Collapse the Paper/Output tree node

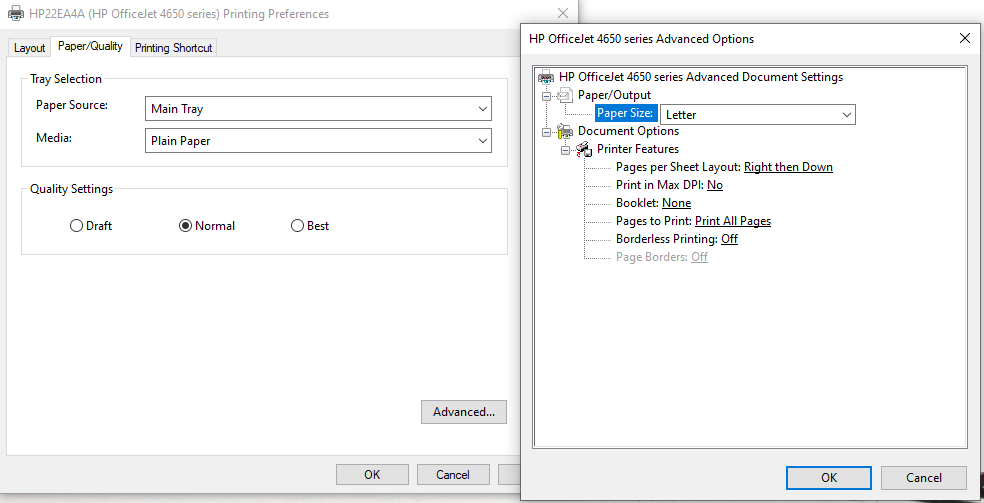point(547,96)
